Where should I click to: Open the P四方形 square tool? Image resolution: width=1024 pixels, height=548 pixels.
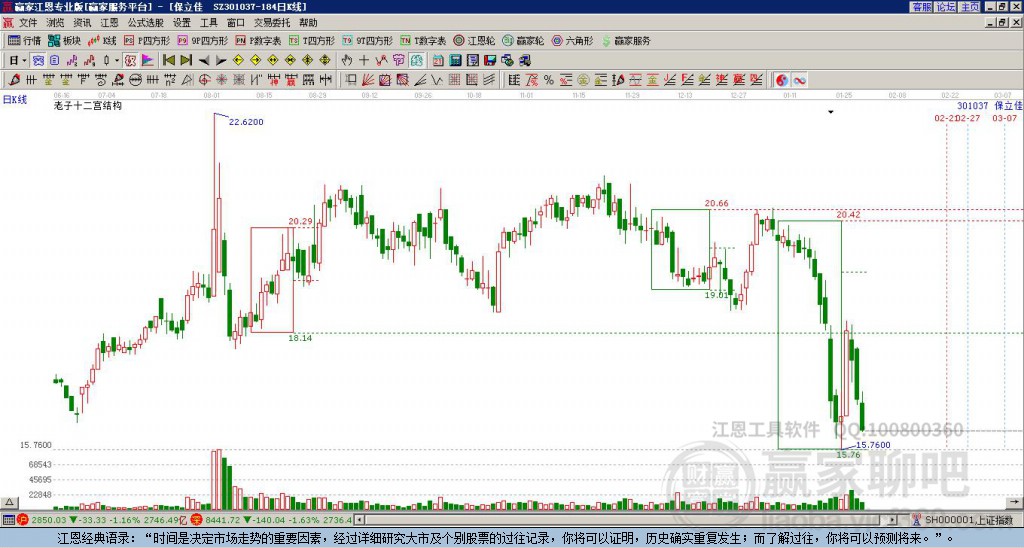(147, 40)
